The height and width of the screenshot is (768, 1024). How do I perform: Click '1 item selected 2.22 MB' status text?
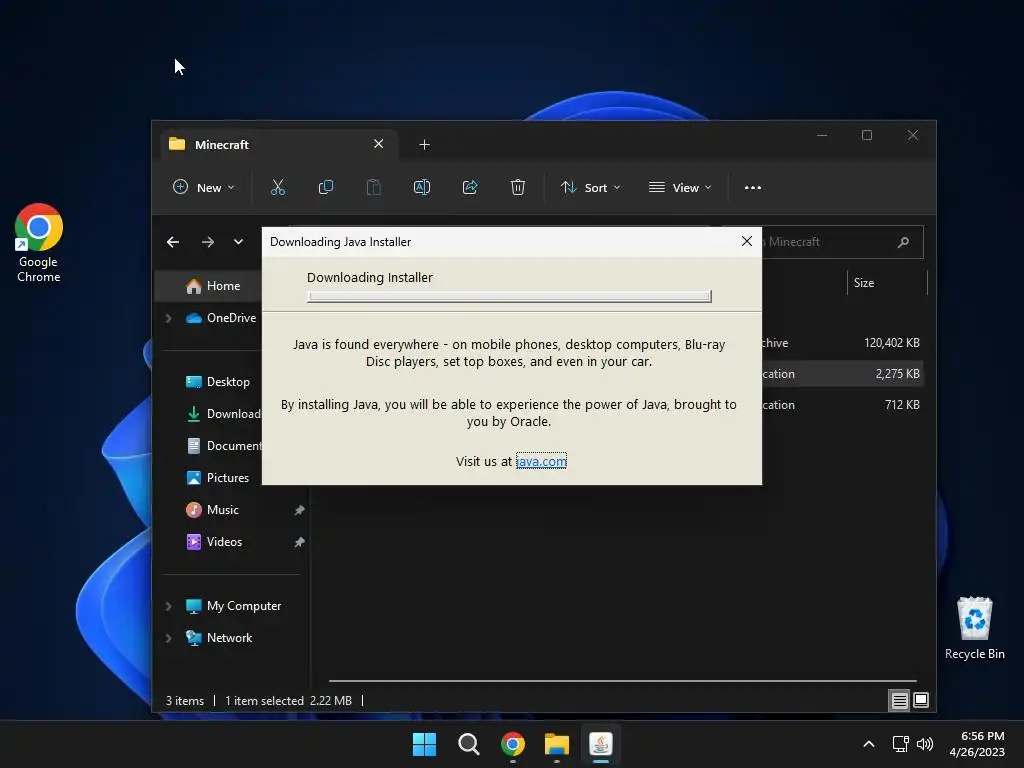pos(289,701)
